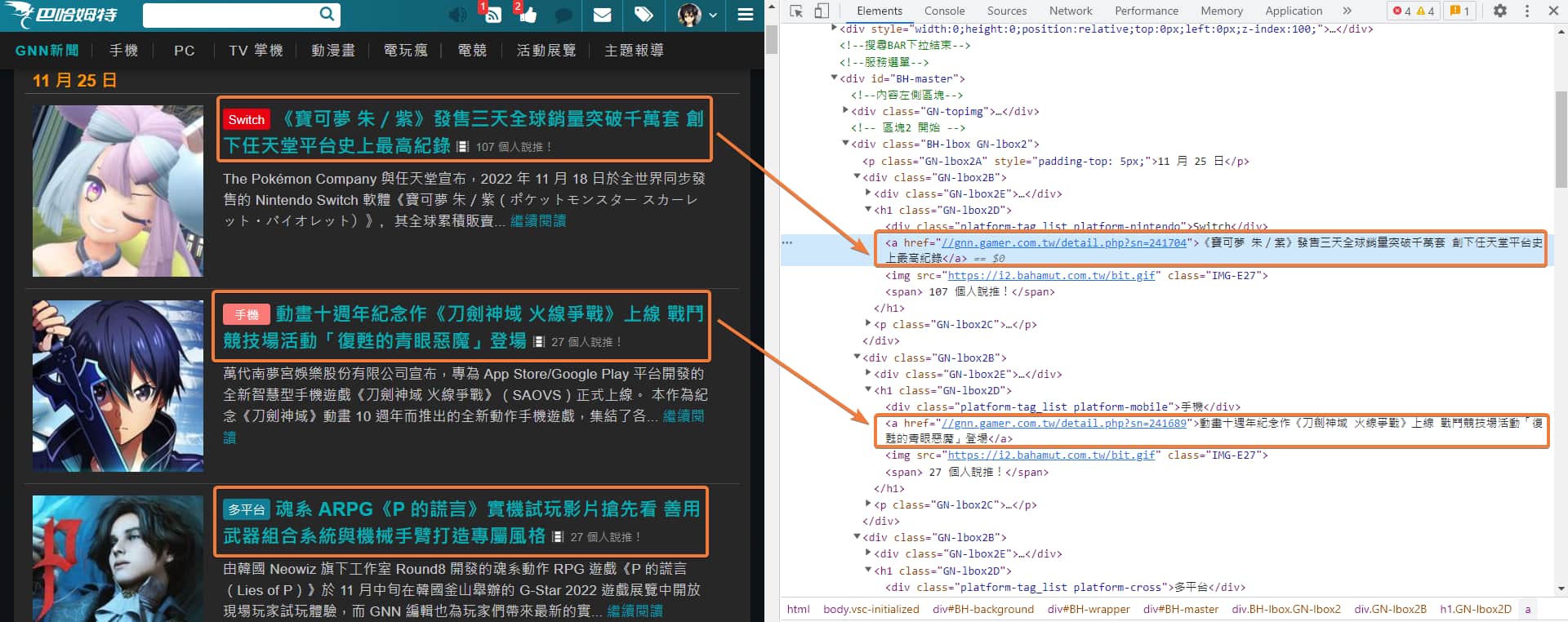
Task: Click the search magnifier icon
Action: pyautogui.click(x=327, y=14)
